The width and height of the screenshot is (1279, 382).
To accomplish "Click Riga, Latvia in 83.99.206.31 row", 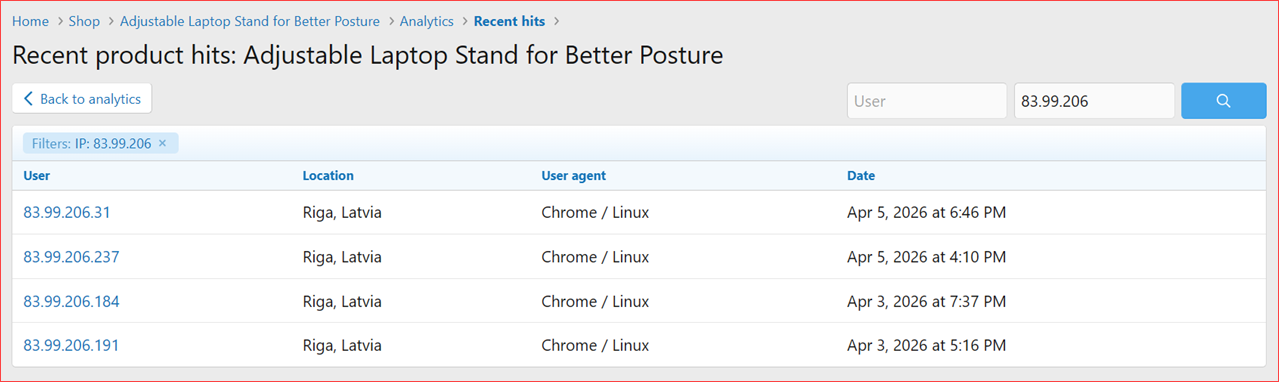I will pyautogui.click(x=342, y=213).
